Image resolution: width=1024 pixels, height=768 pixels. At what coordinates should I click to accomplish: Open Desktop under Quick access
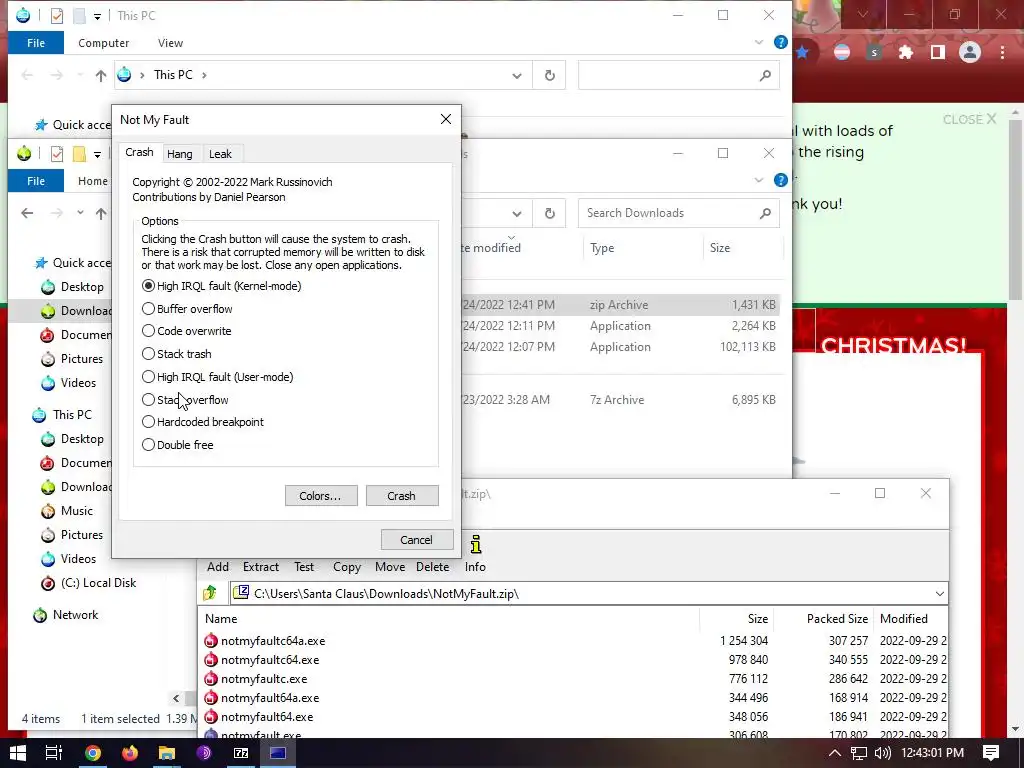(x=74, y=287)
